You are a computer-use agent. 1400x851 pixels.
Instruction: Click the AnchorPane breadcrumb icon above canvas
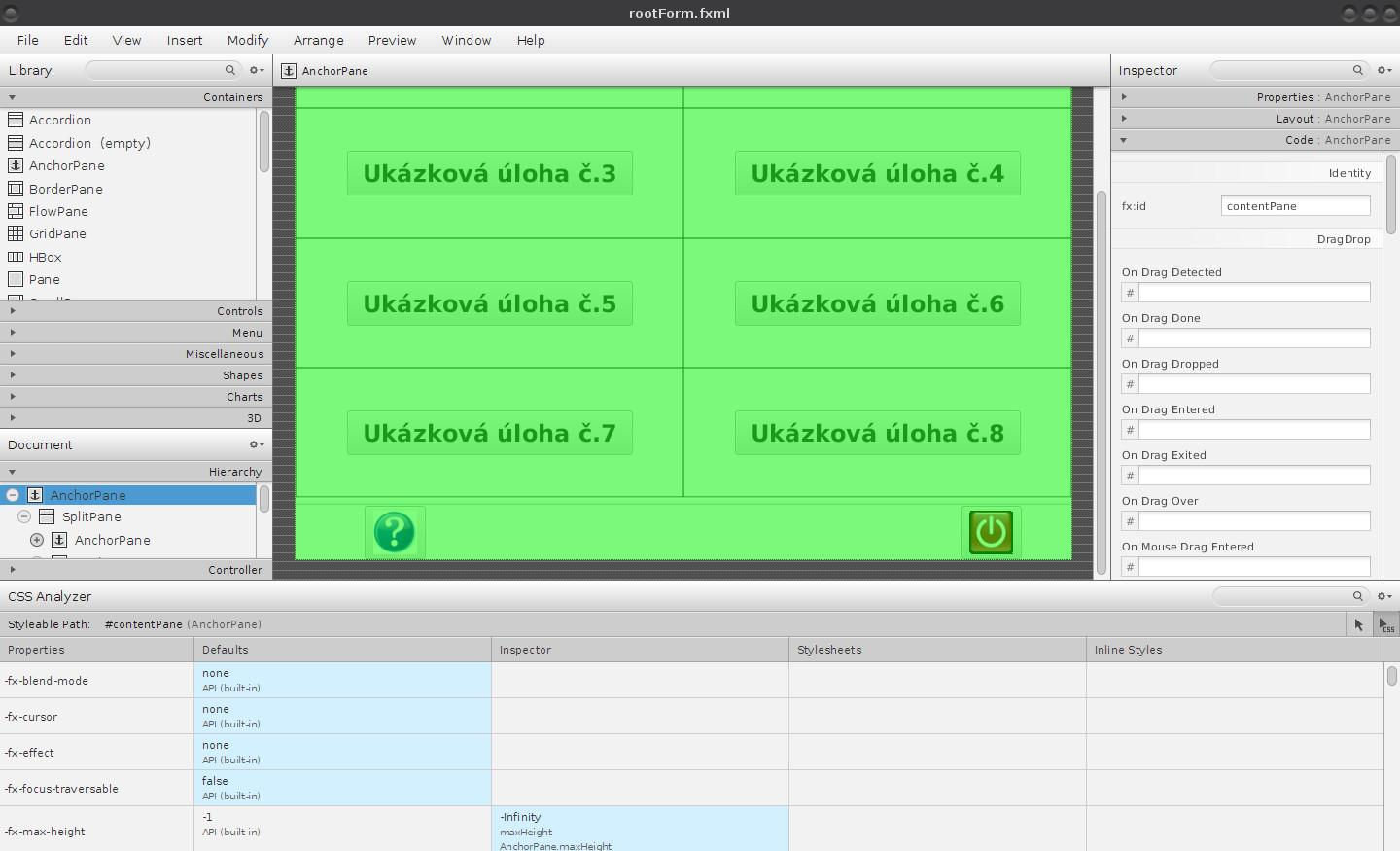(x=289, y=71)
